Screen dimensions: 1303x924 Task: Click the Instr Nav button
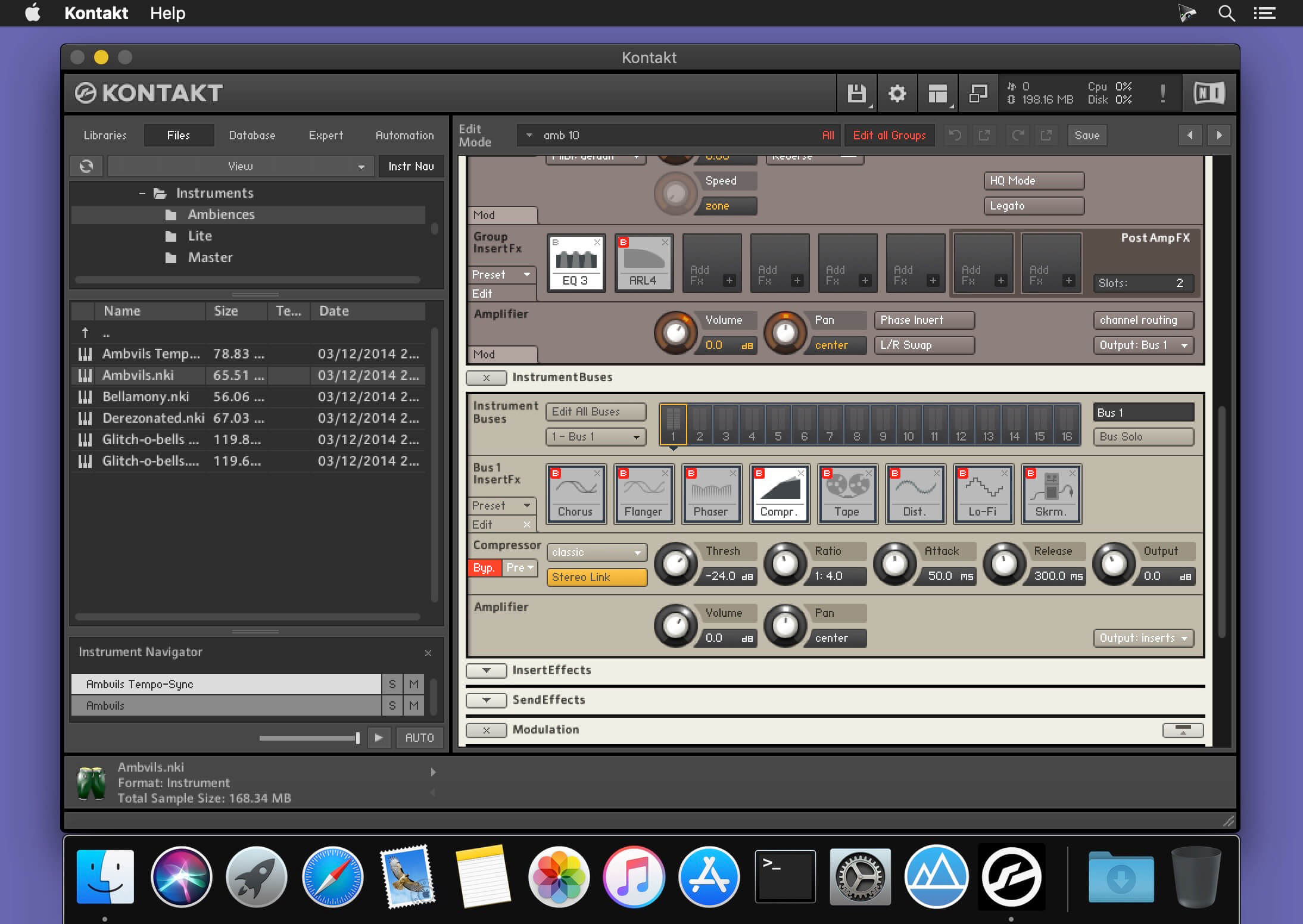411,166
